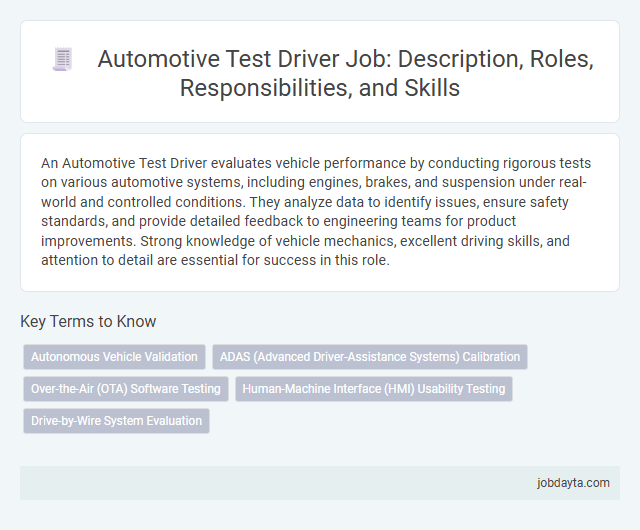This screenshot has height=530, width=640.
Task: Click the Automotive Test Driver Job title heading
Action: click(x=345, y=73)
